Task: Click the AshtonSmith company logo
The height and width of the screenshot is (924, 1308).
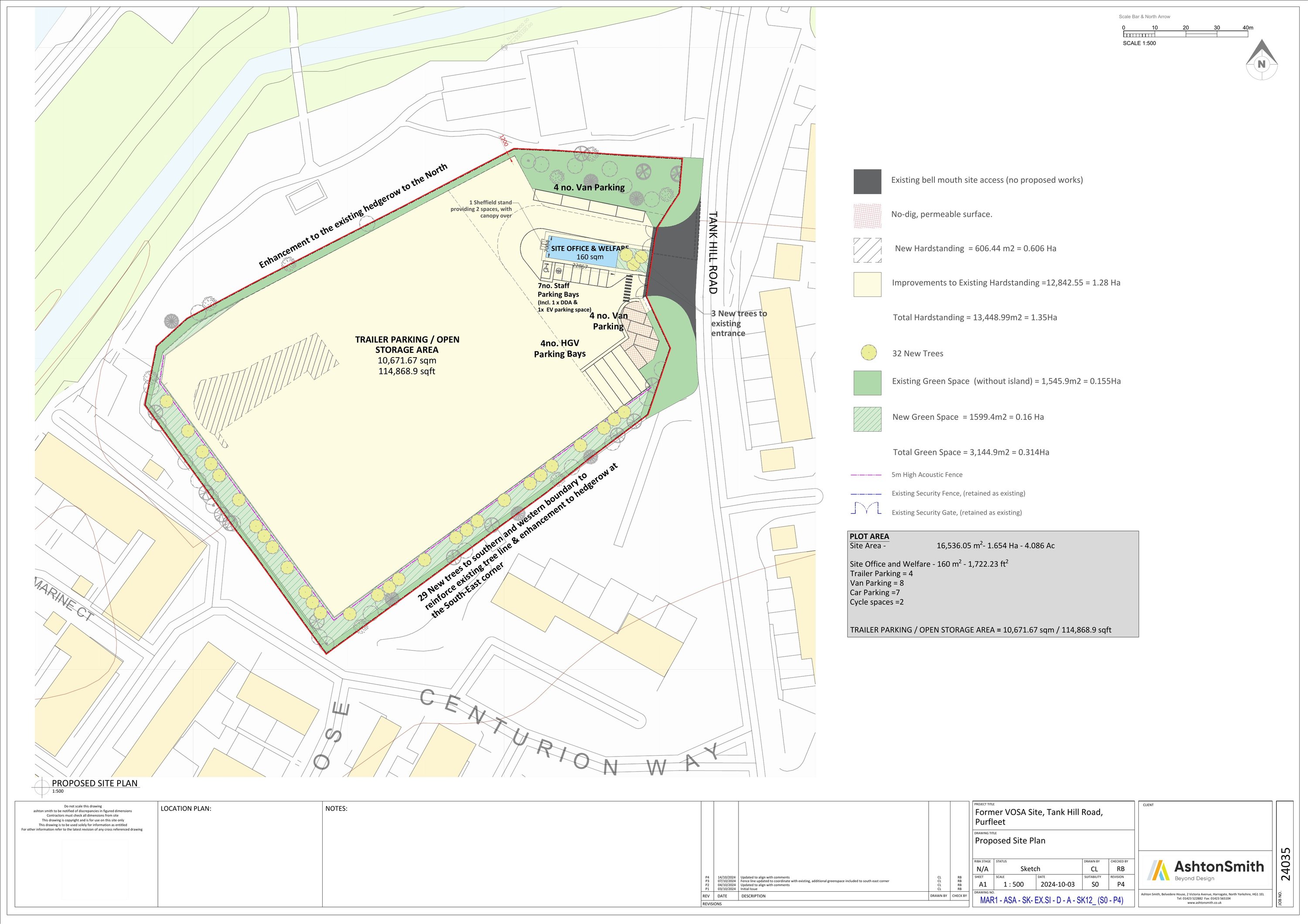Action: pos(1206,870)
